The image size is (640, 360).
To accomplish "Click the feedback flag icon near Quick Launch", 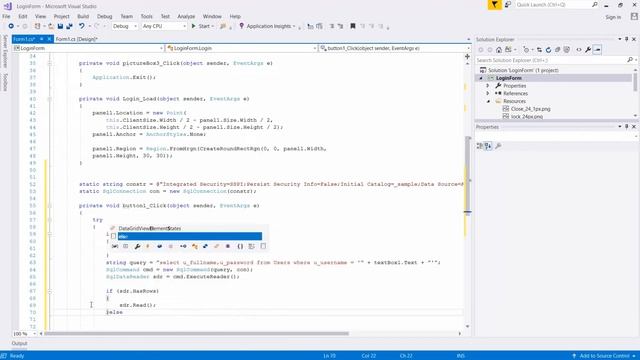I will click(x=494, y=4).
